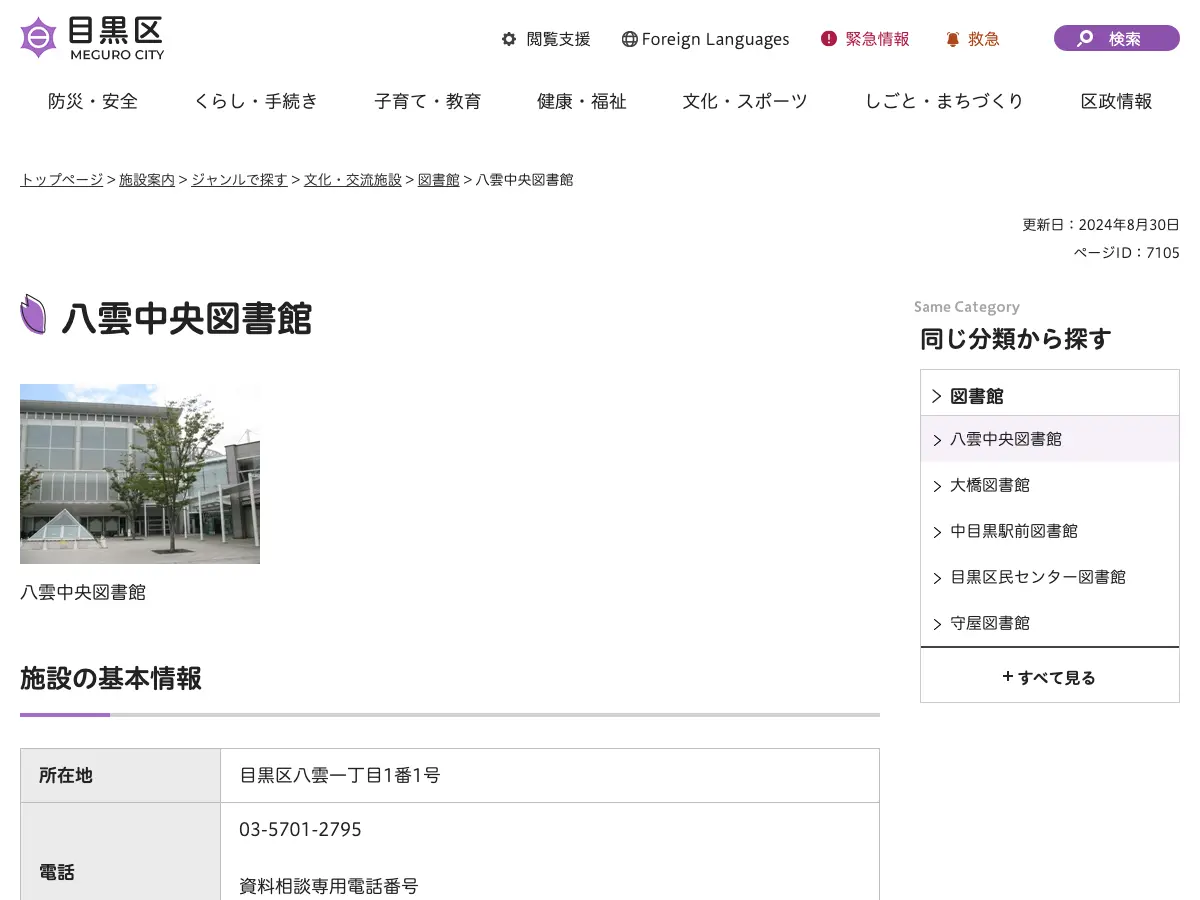
Task: Click the address 目黒区八雲一丁目1番1号
Action: tap(340, 775)
